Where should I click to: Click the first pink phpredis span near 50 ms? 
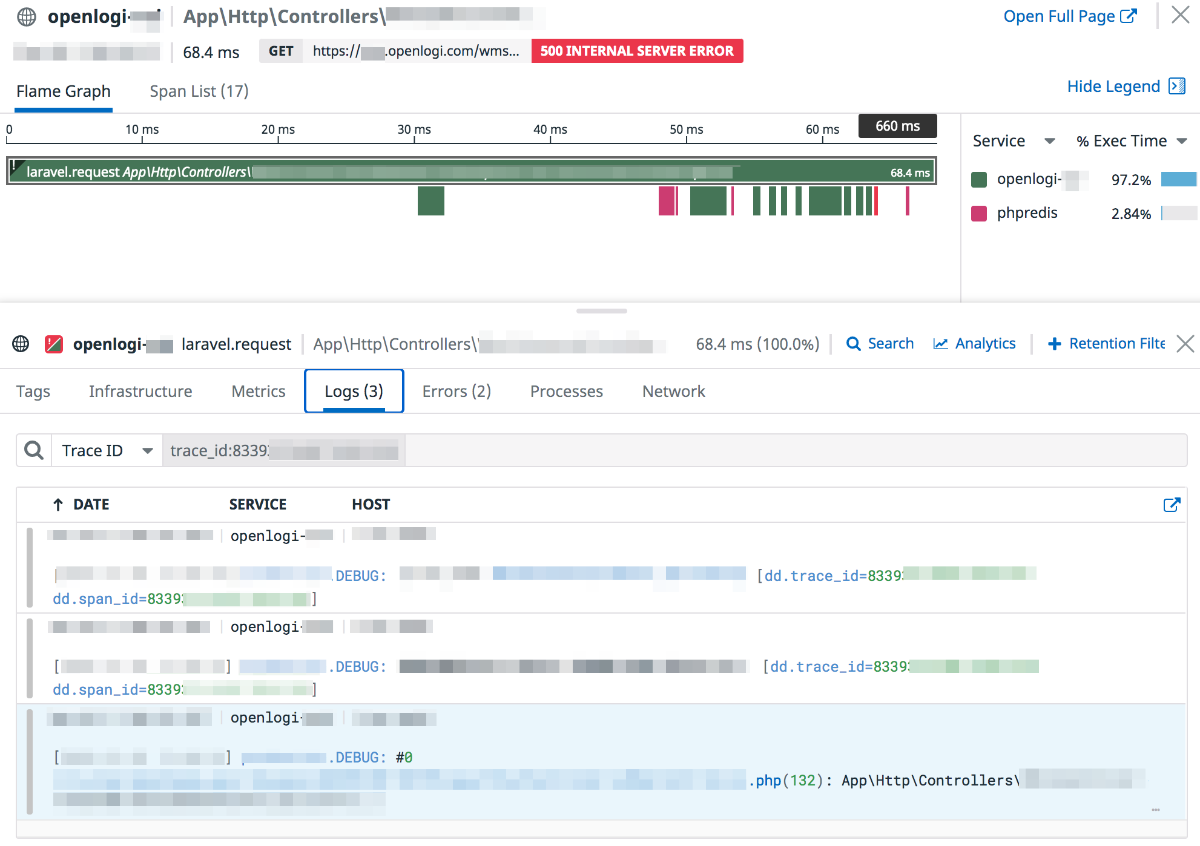(x=667, y=200)
